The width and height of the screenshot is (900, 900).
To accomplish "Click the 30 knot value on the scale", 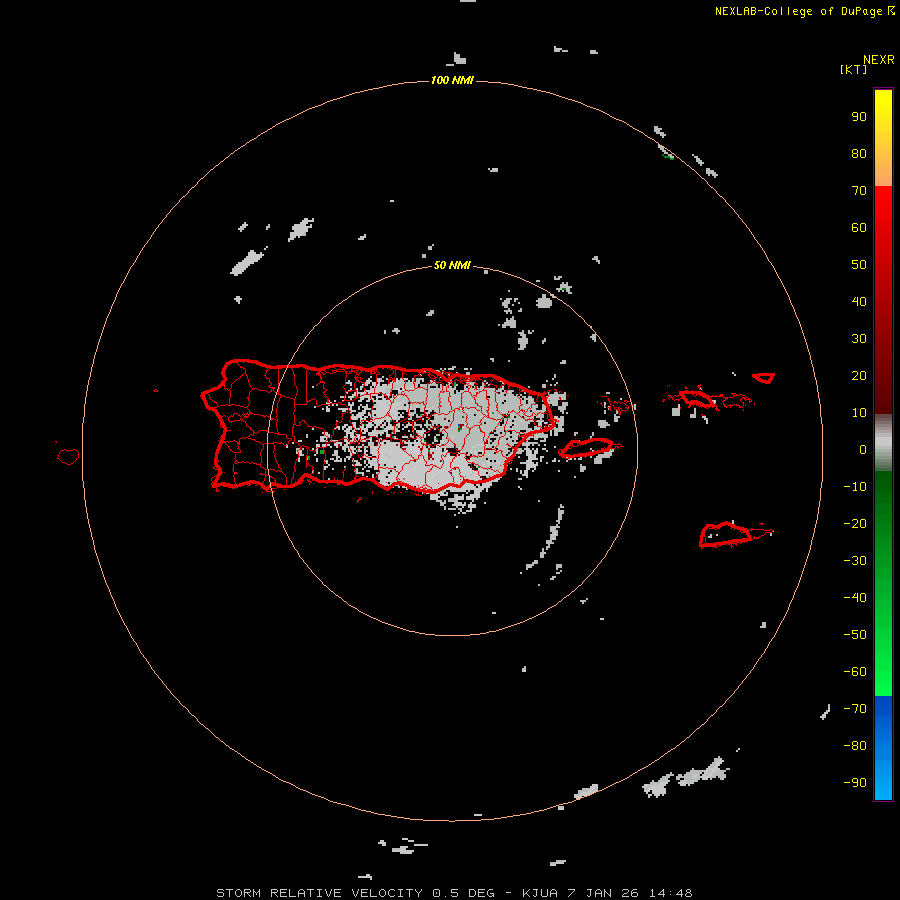I will coord(859,339).
